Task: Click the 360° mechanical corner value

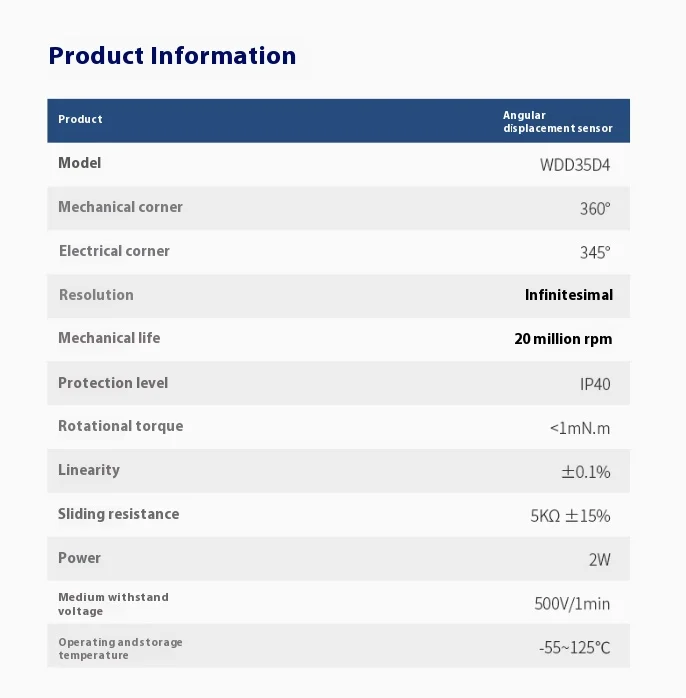Action: [594, 209]
